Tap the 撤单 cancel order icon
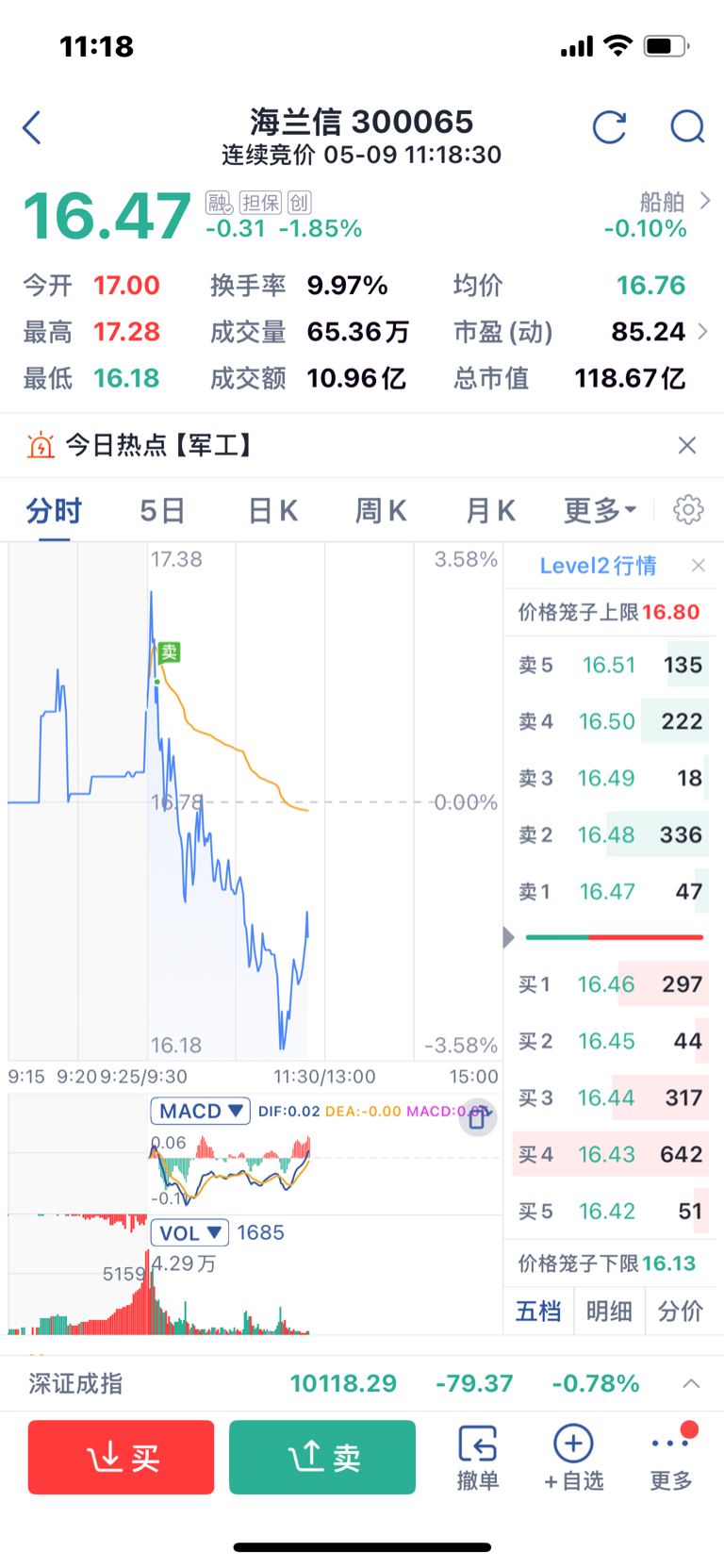Screen dimensions: 724x1568 478,1458
